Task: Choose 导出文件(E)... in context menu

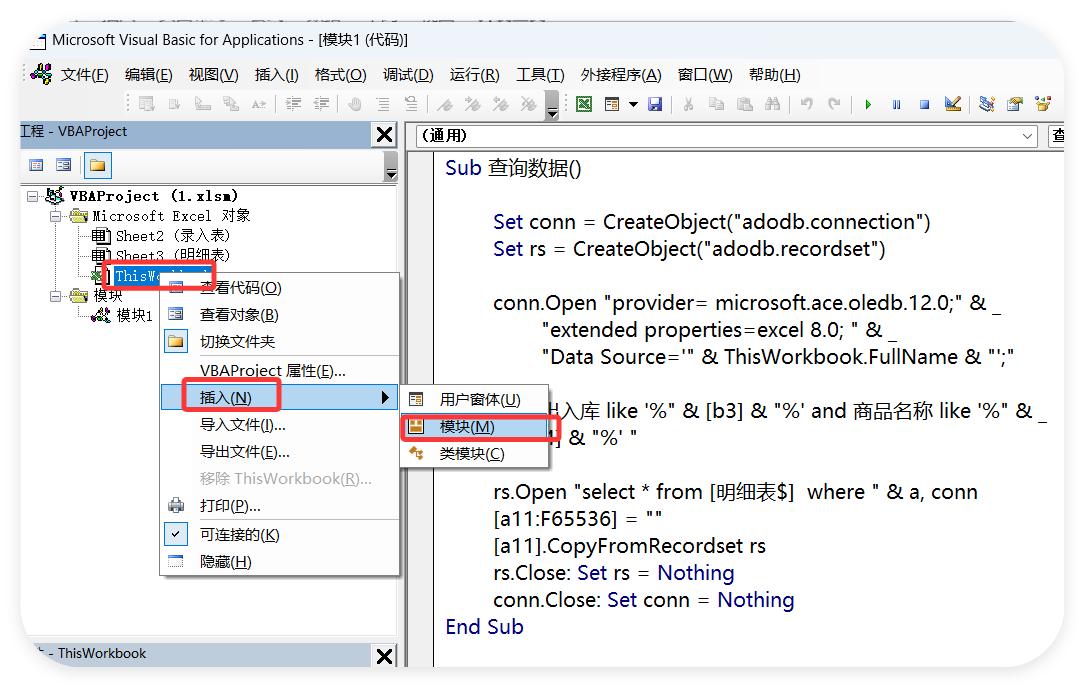Action: point(279,452)
